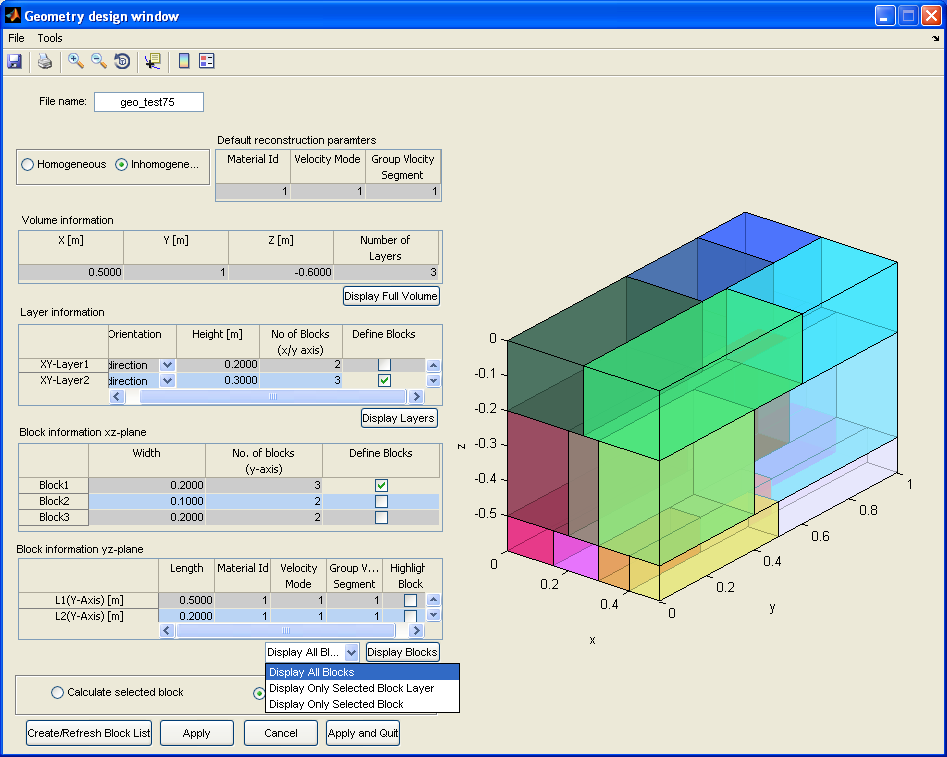Click layer table scroll left arrow
The width and height of the screenshot is (947, 757).
click(x=117, y=396)
